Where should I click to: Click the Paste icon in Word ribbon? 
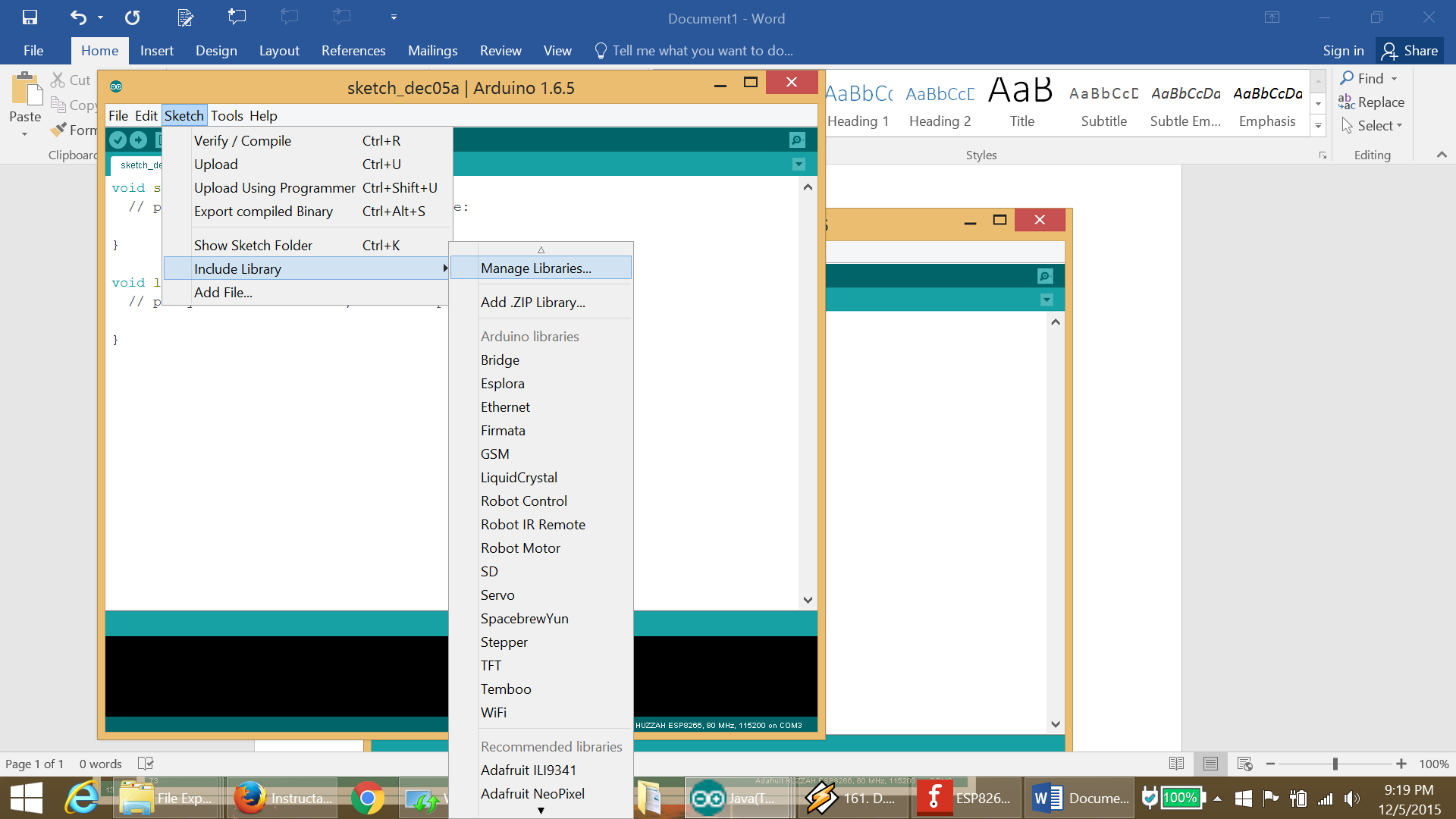[27, 89]
